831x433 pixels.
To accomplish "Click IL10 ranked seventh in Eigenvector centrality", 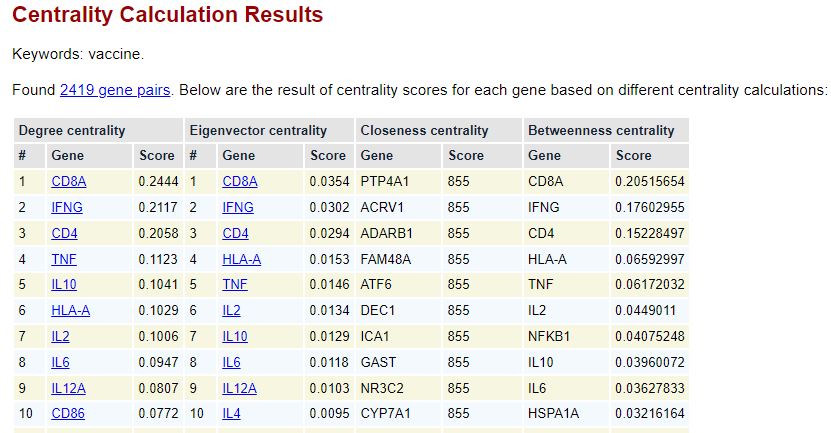I will tap(235, 336).
